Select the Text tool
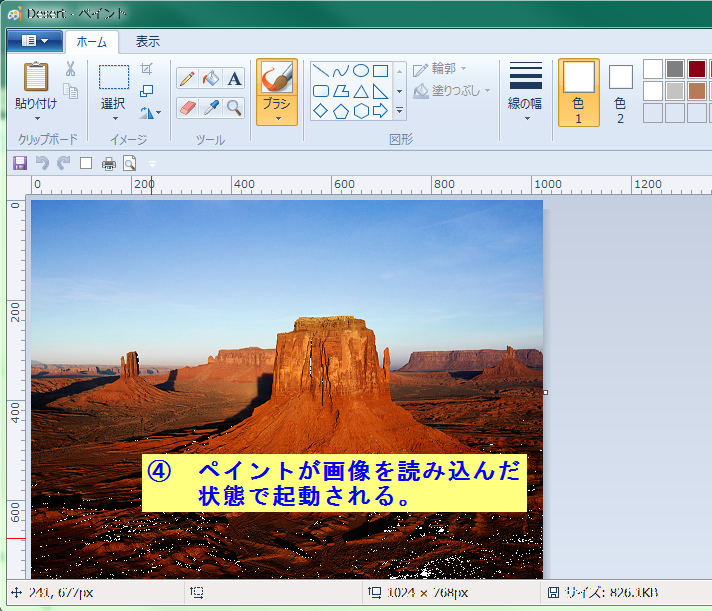This screenshot has height=611, width=712. (x=234, y=79)
